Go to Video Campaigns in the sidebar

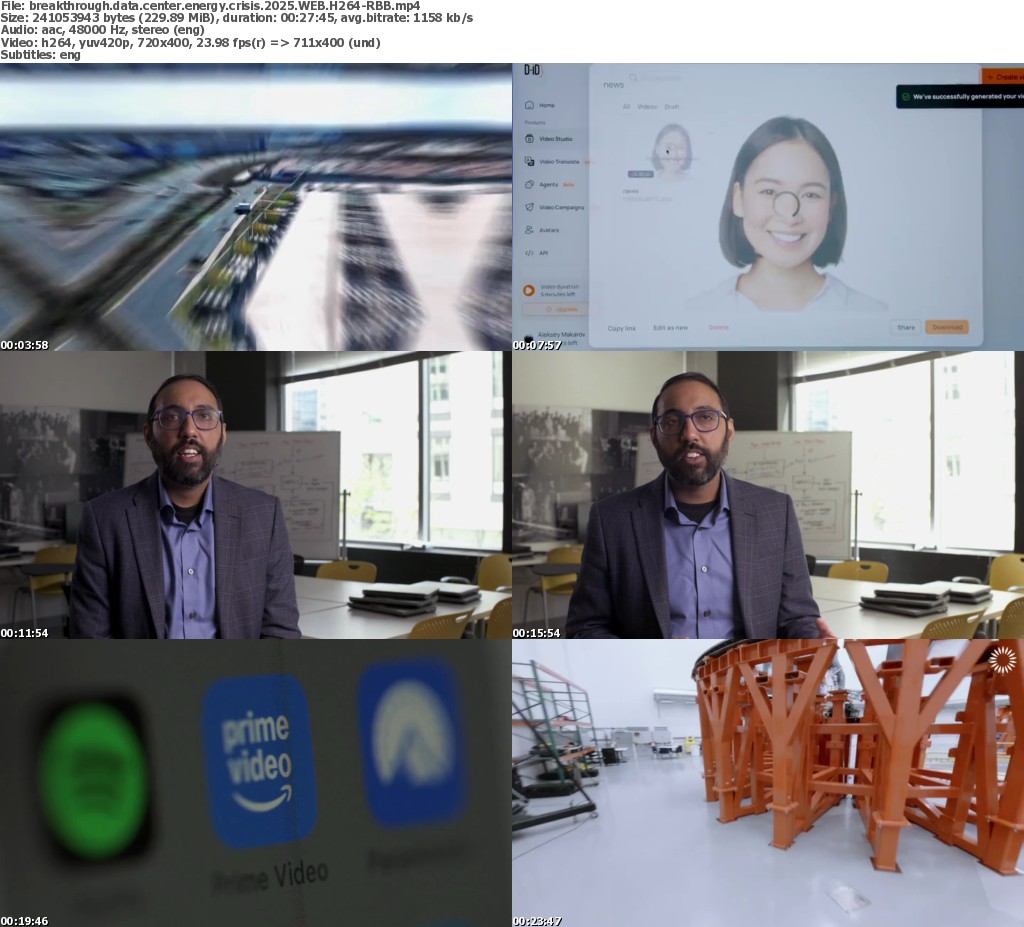[528, 207]
